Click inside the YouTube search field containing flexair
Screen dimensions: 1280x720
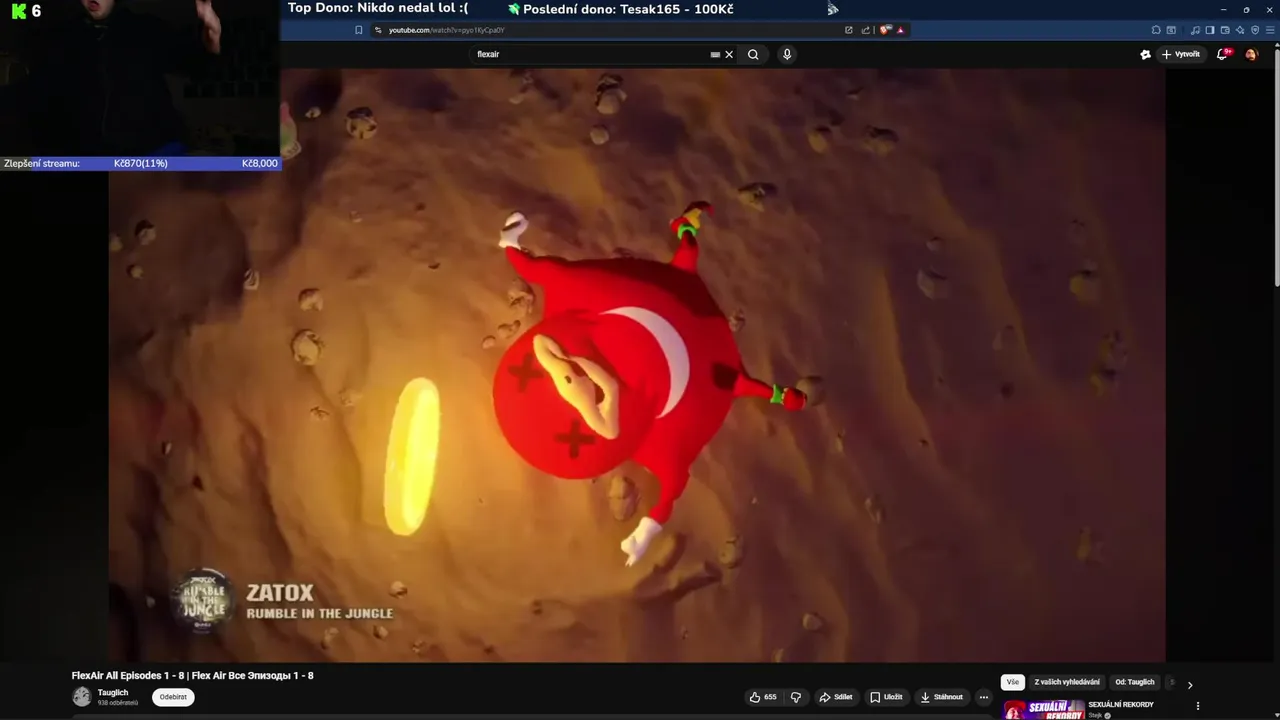click(x=590, y=55)
